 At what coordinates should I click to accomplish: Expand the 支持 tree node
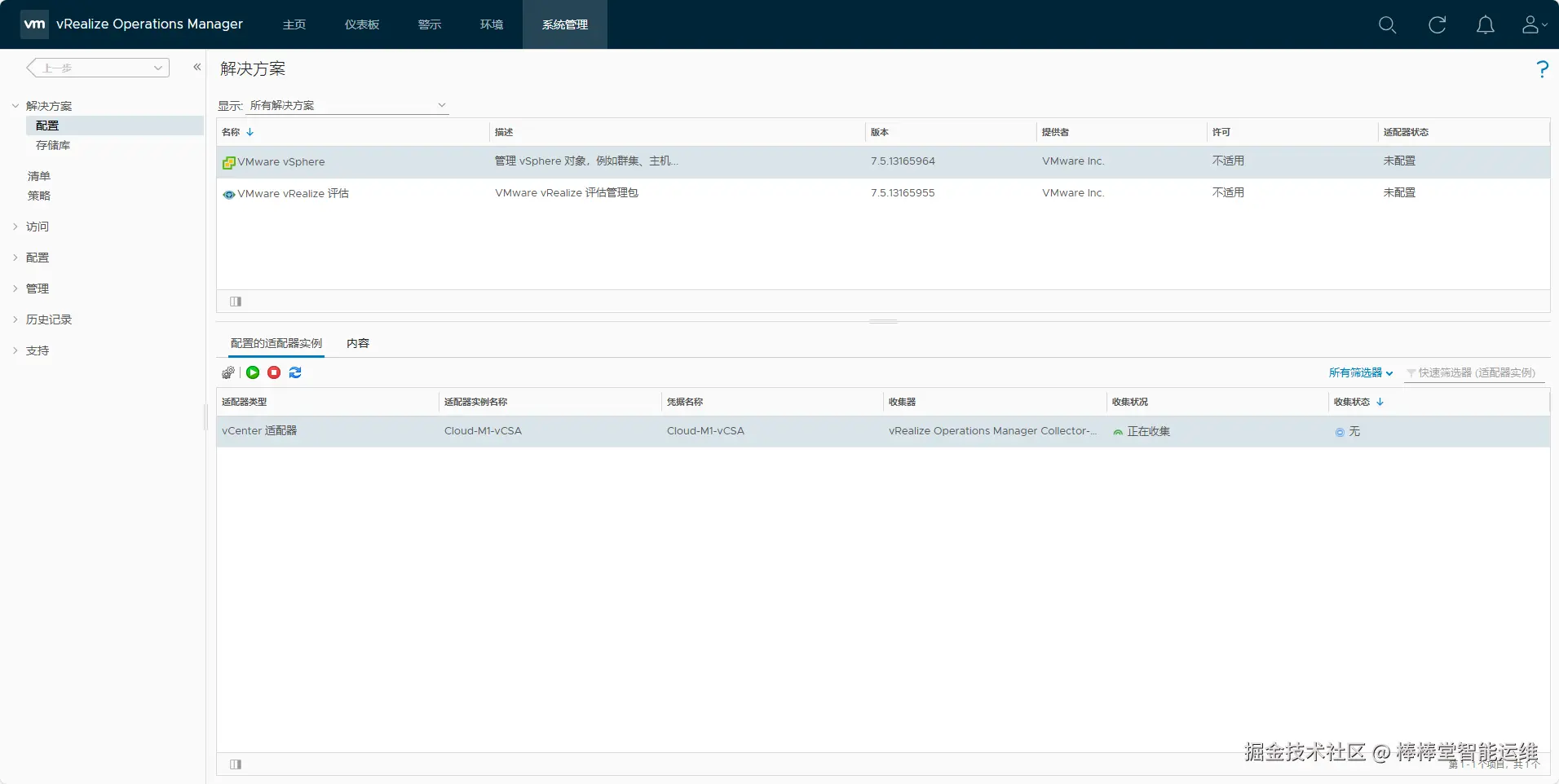[x=15, y=350]
